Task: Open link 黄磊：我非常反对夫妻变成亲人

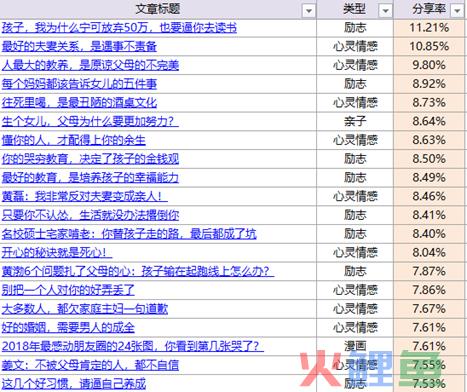Action: point(84,196)
